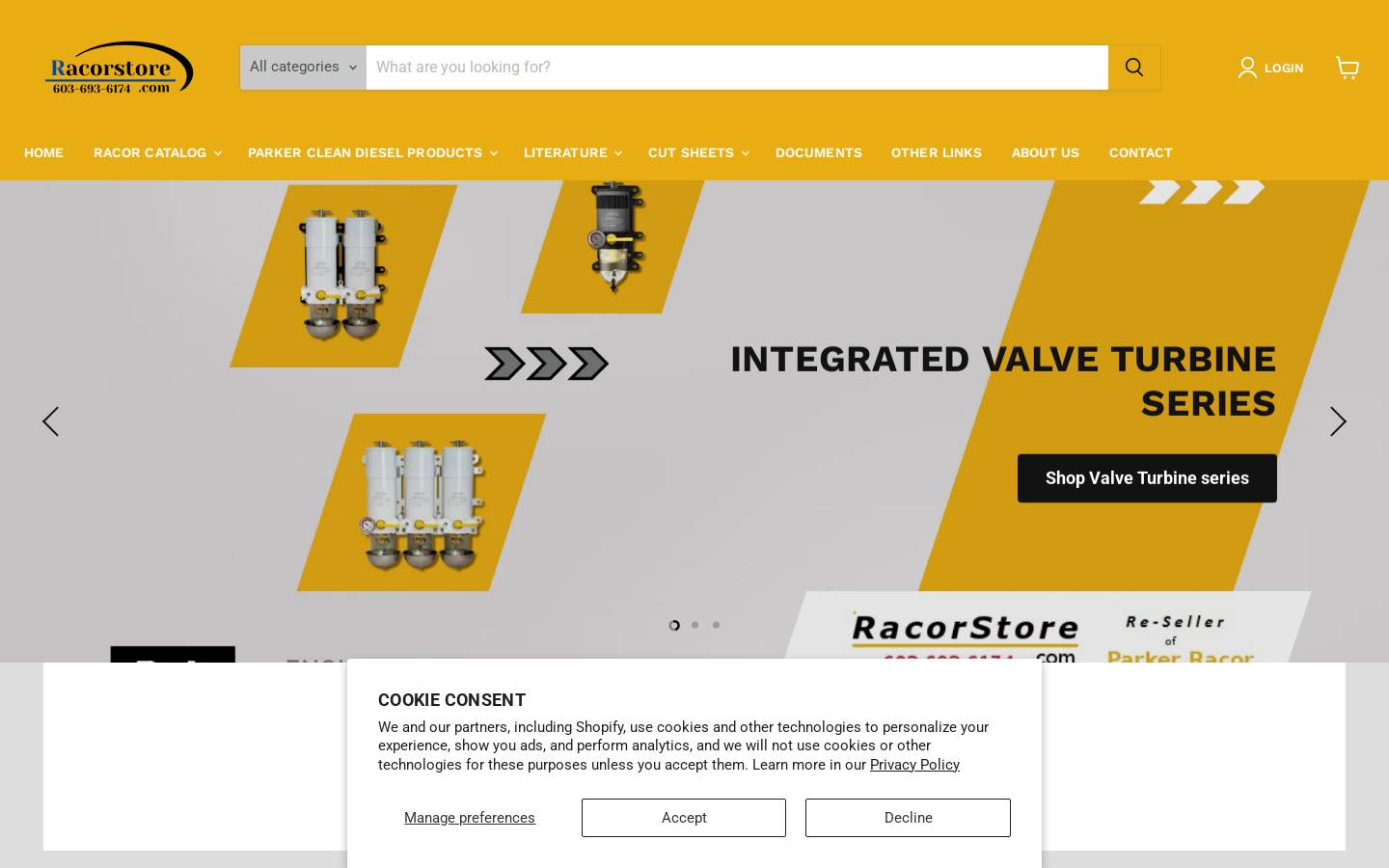This screenshot has width=1389, height=868.
Task: Go to previous slide arrow
Action: tap(50, 421)
